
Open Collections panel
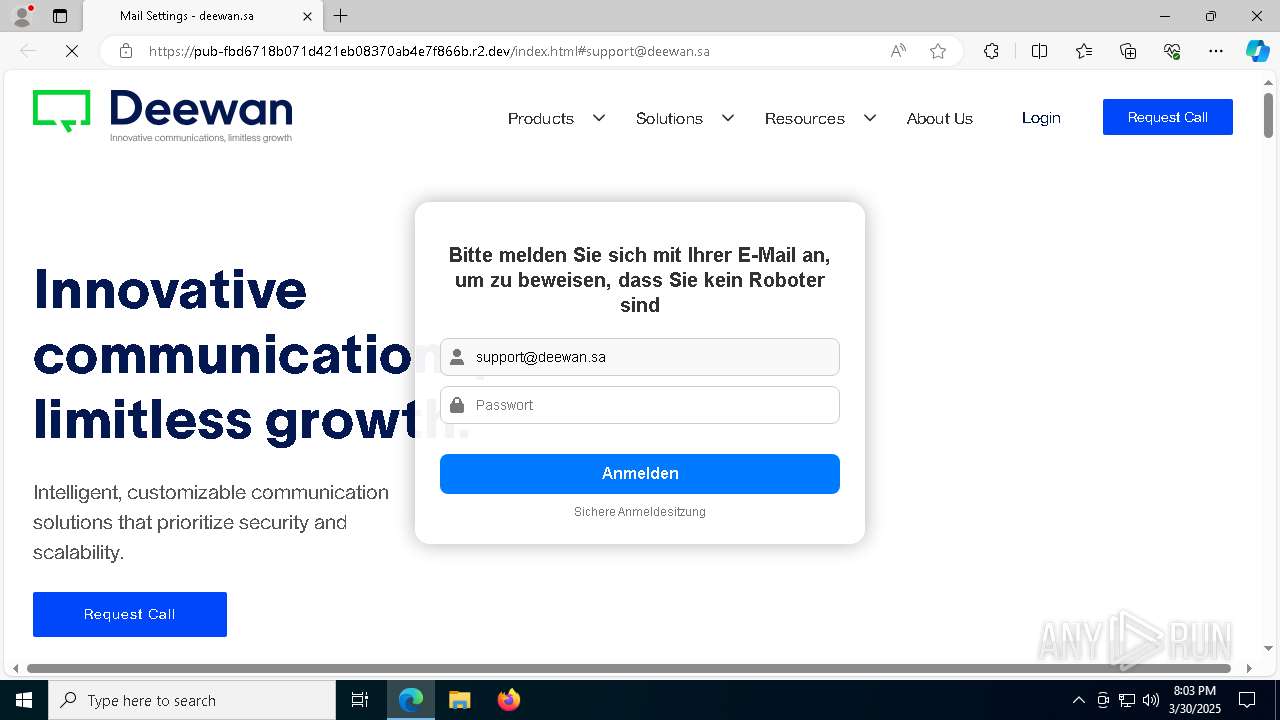pos(1128,51)
